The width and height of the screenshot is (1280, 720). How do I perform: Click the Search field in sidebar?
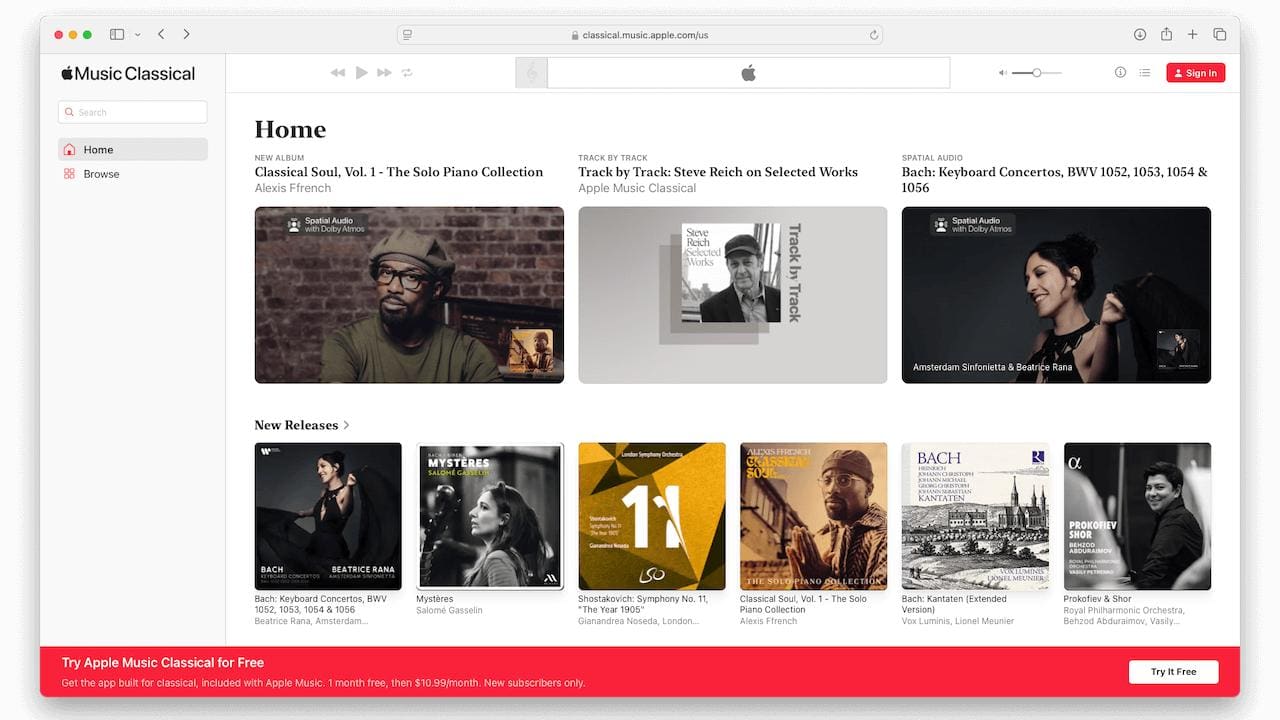pos(133,112)
